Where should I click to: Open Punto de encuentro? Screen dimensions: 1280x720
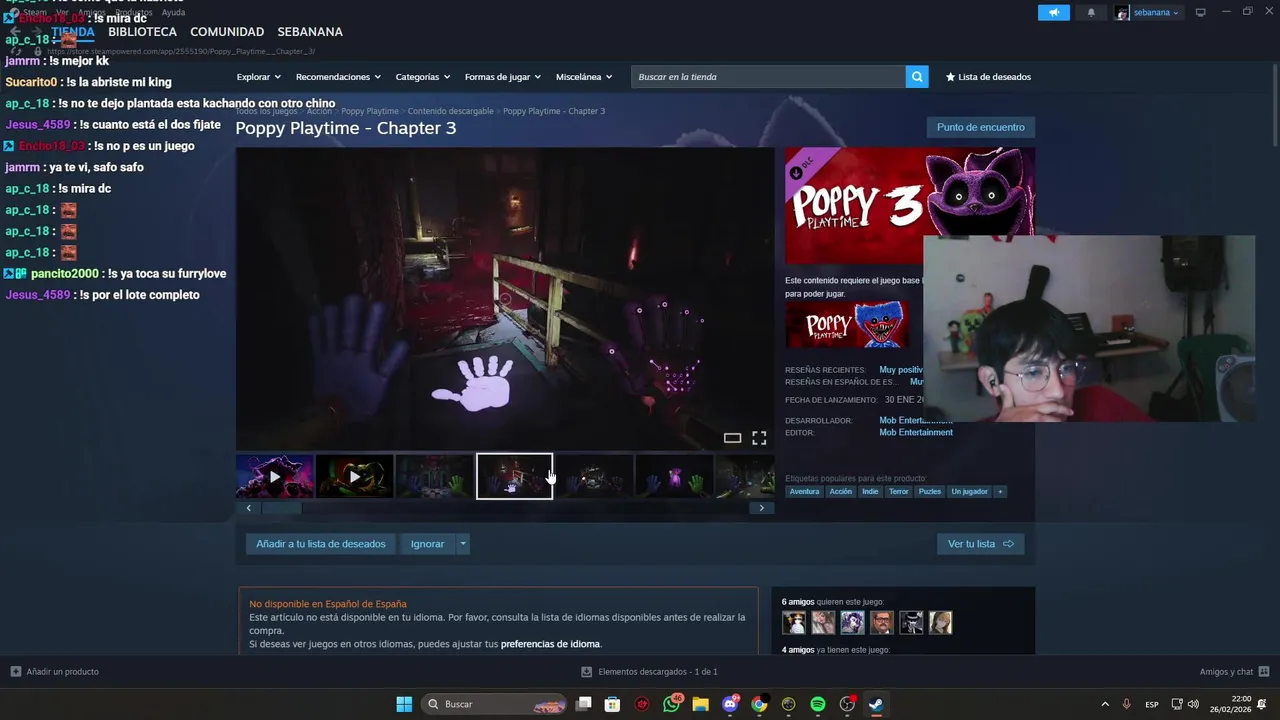(980, 127)
